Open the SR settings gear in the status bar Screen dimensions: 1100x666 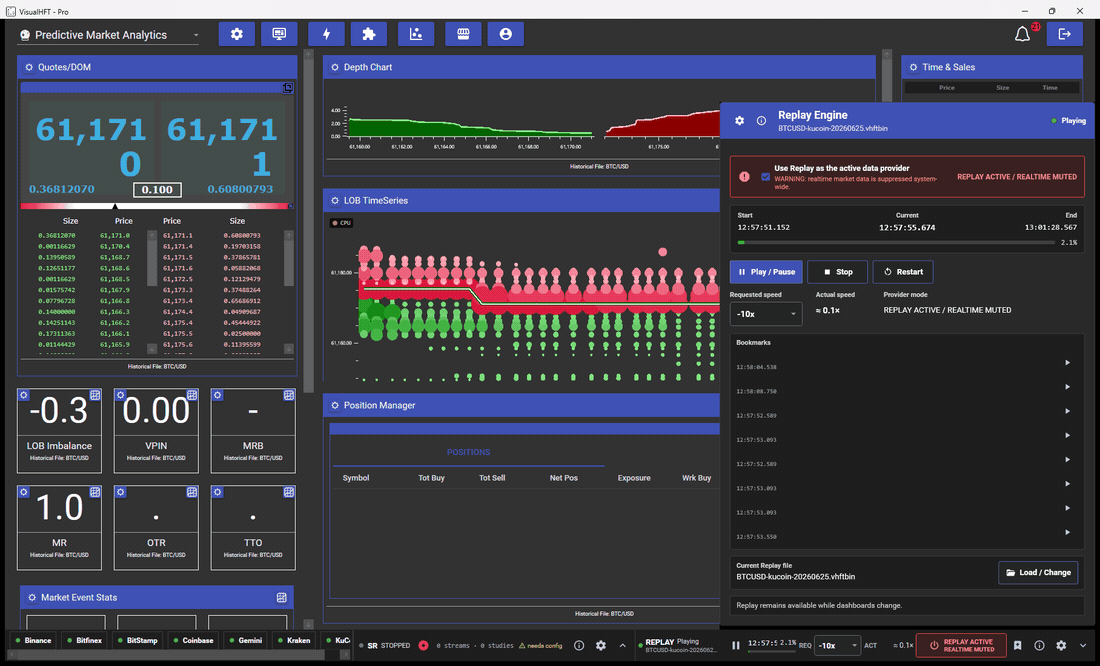coord(601,646)
